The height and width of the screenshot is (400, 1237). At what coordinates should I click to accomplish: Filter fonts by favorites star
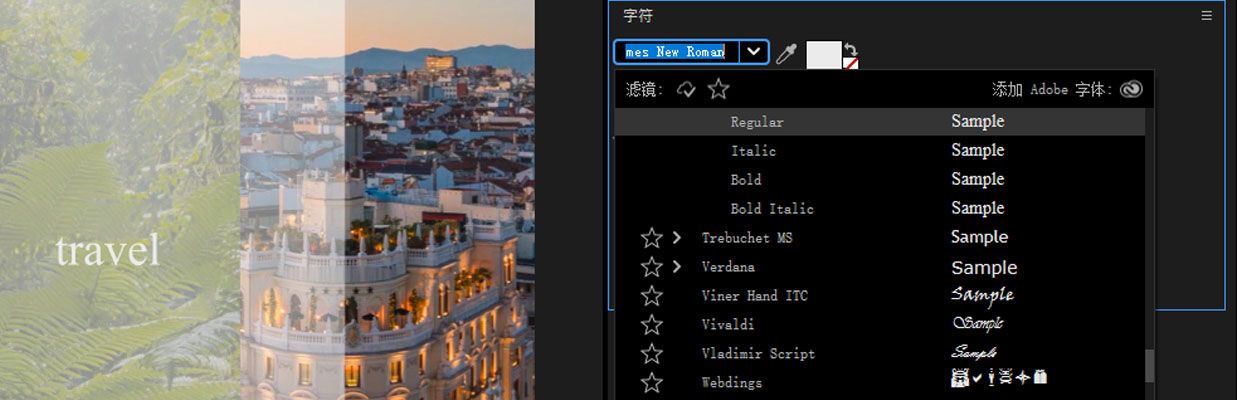pos(718,90)
